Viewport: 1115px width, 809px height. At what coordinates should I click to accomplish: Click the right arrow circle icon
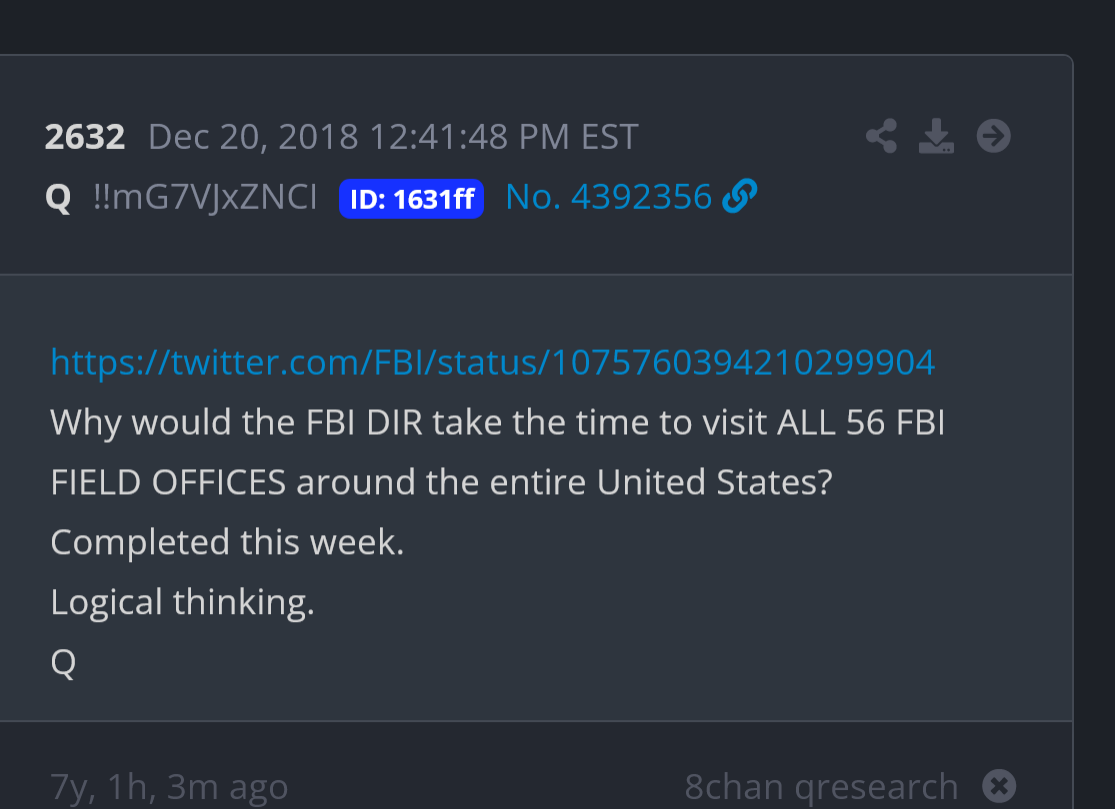993,136
